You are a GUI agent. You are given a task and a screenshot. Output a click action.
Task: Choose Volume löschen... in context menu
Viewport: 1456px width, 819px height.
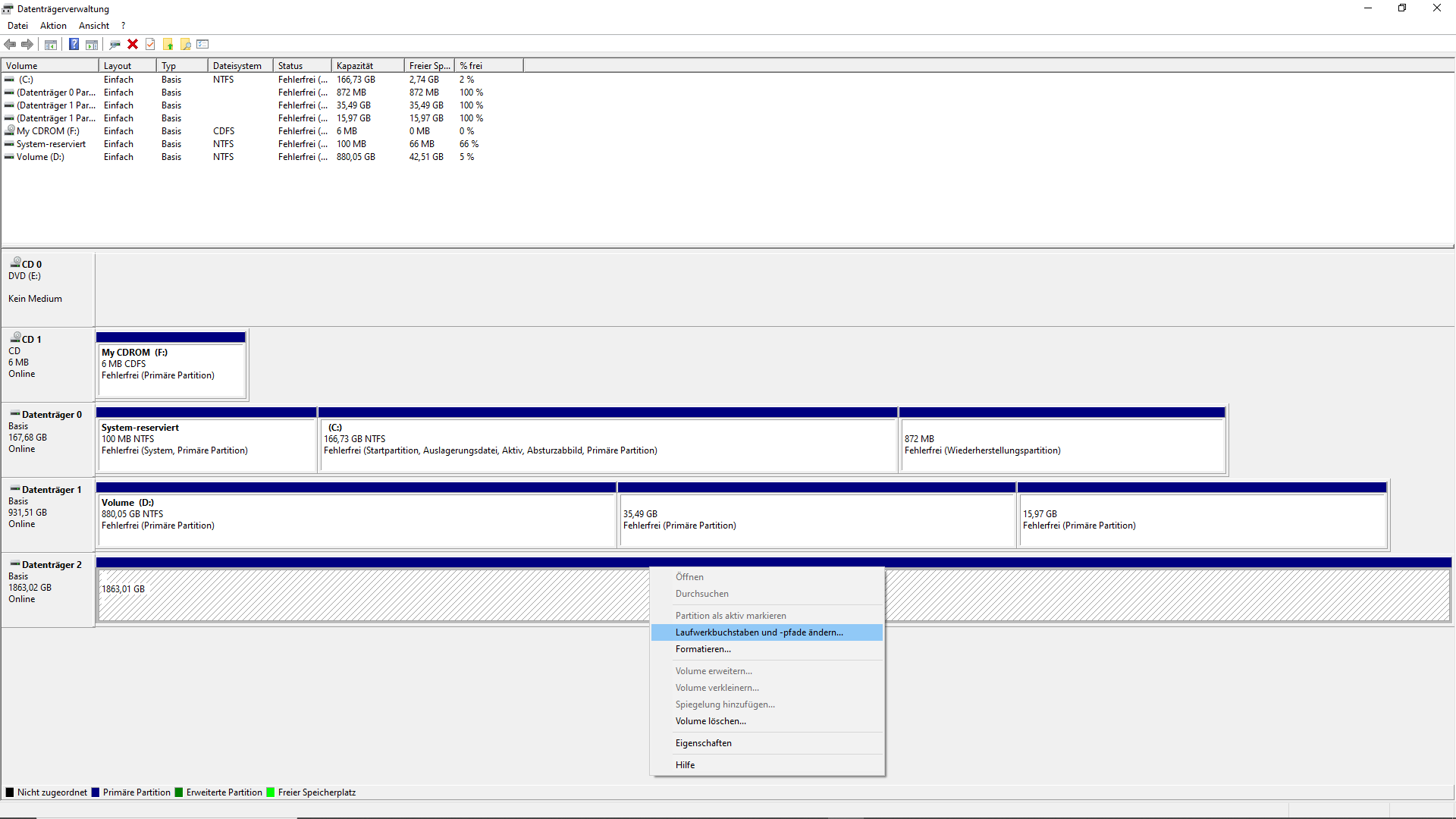pyautogui.click(x=767, y=721)
